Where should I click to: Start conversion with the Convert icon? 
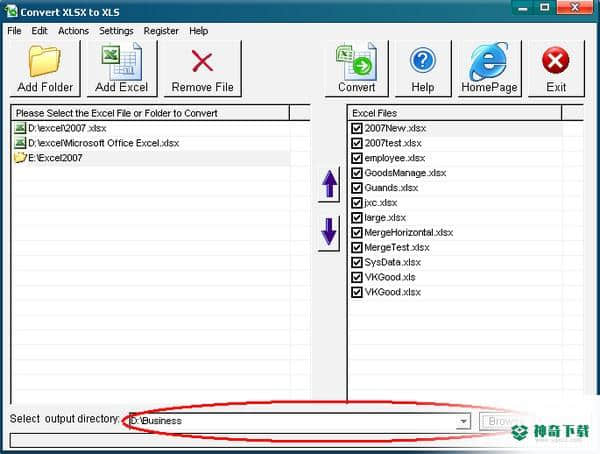click(356, 62)
